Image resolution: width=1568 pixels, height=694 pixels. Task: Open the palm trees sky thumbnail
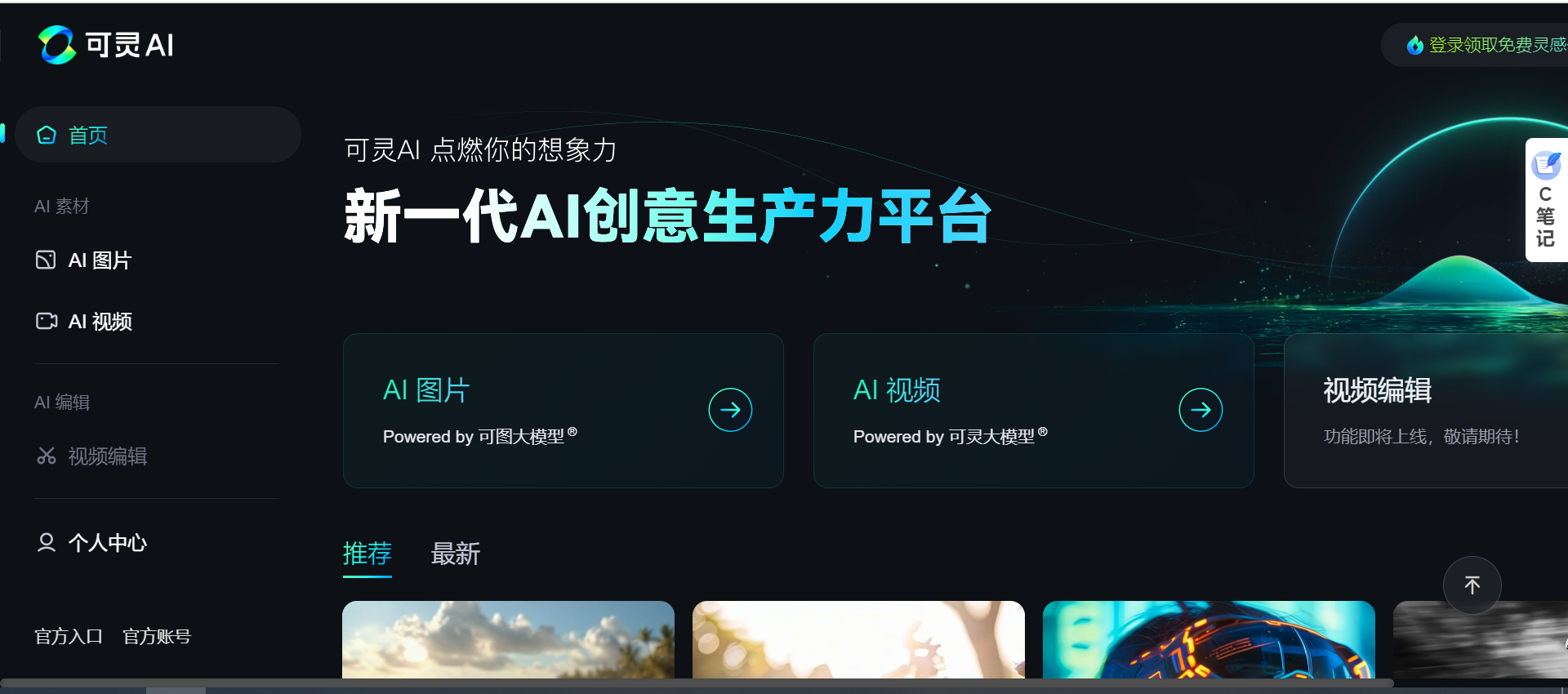pos(508,640)
